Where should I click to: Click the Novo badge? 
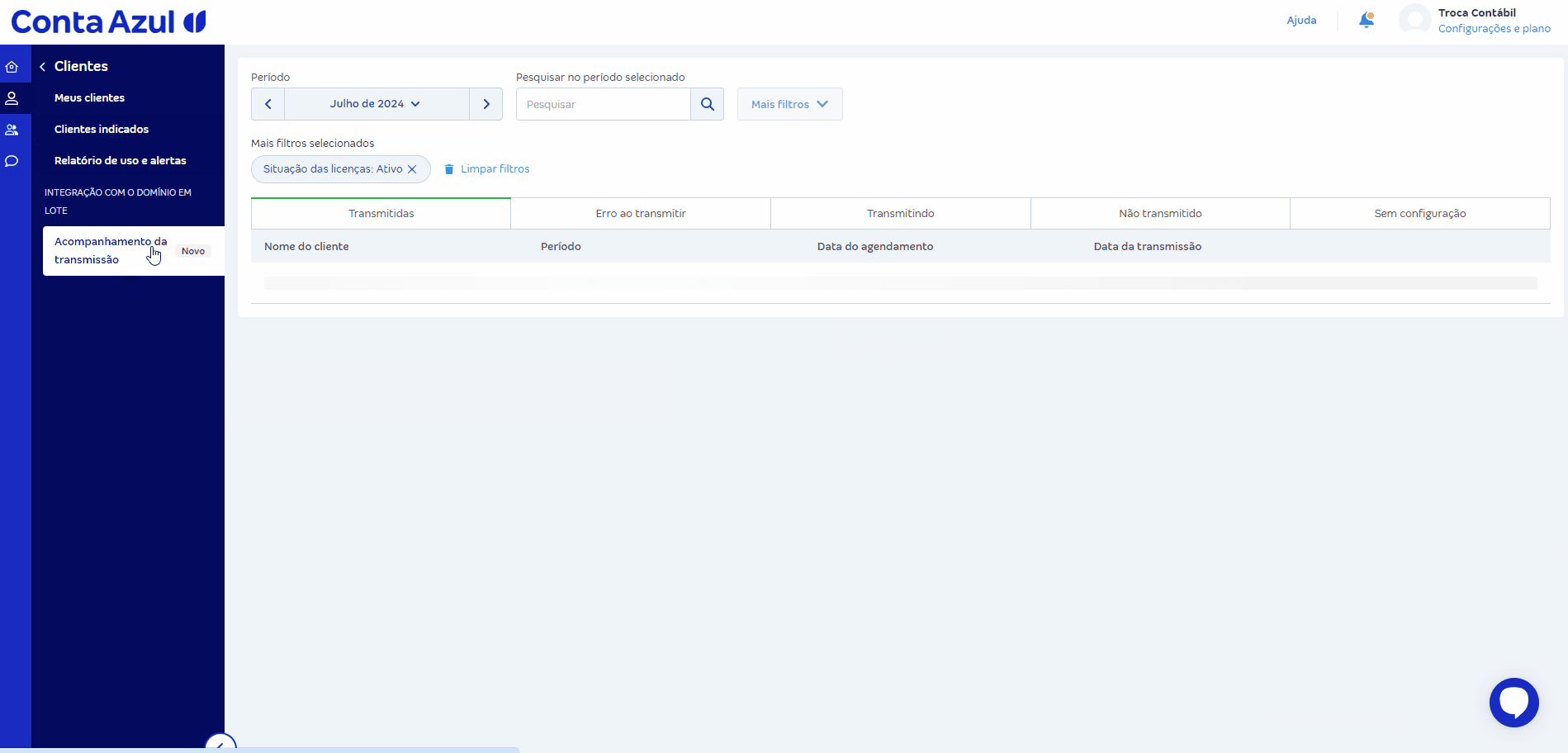pyautogui.click(x=193, y=251)
